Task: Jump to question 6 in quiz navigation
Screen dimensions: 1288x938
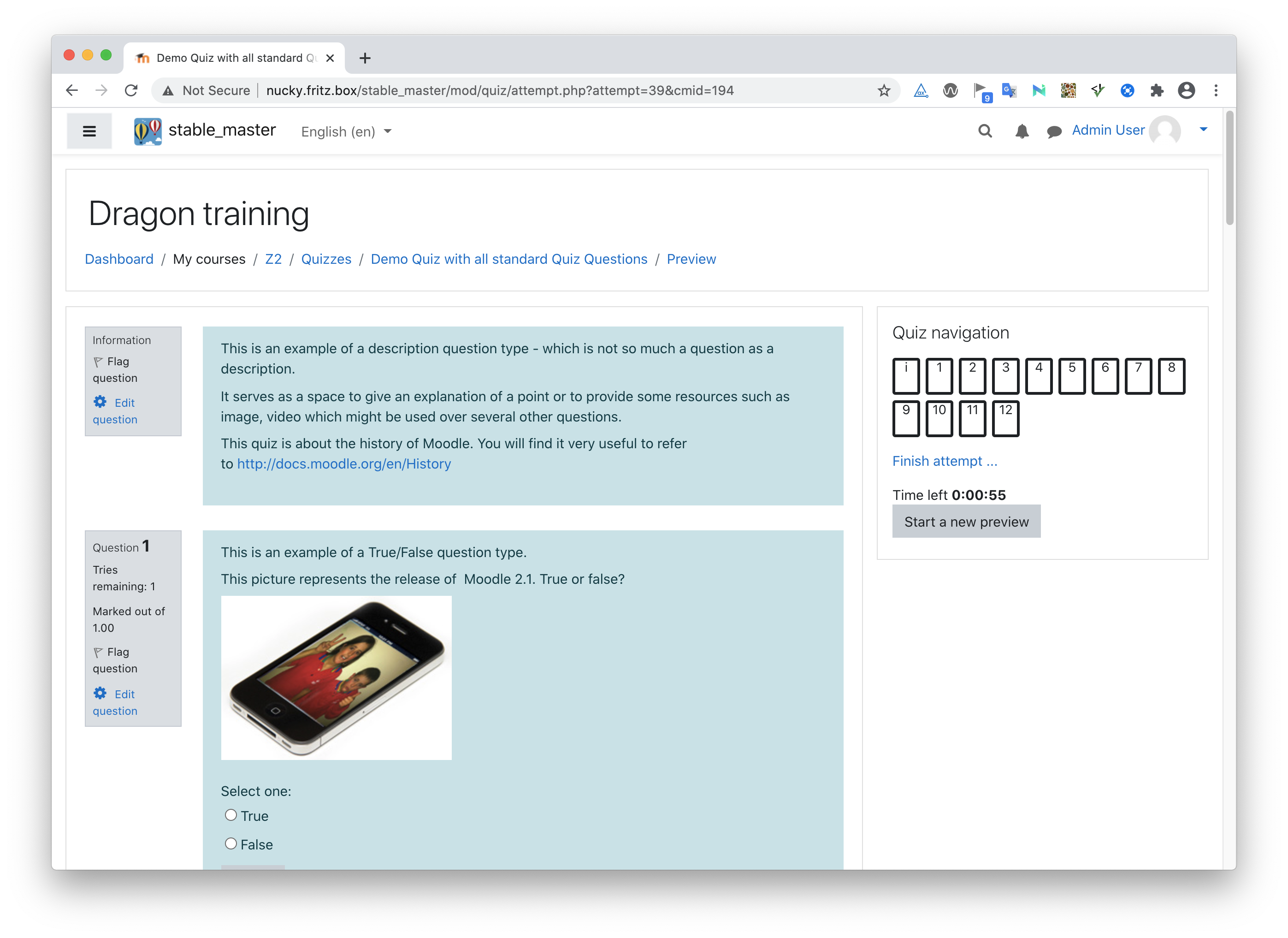Action: tap(1105, 375)
